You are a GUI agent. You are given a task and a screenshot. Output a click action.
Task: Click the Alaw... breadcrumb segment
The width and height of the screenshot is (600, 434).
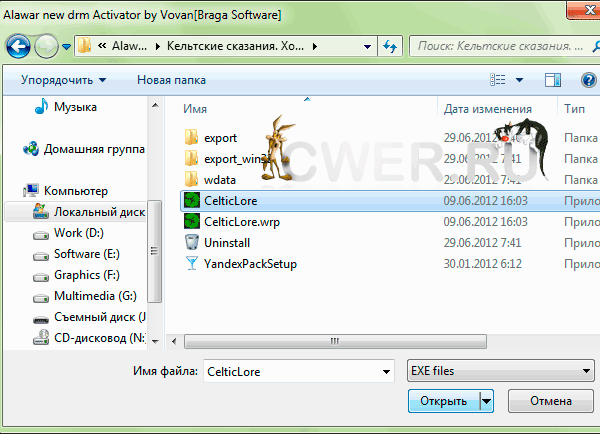point(129,46)
